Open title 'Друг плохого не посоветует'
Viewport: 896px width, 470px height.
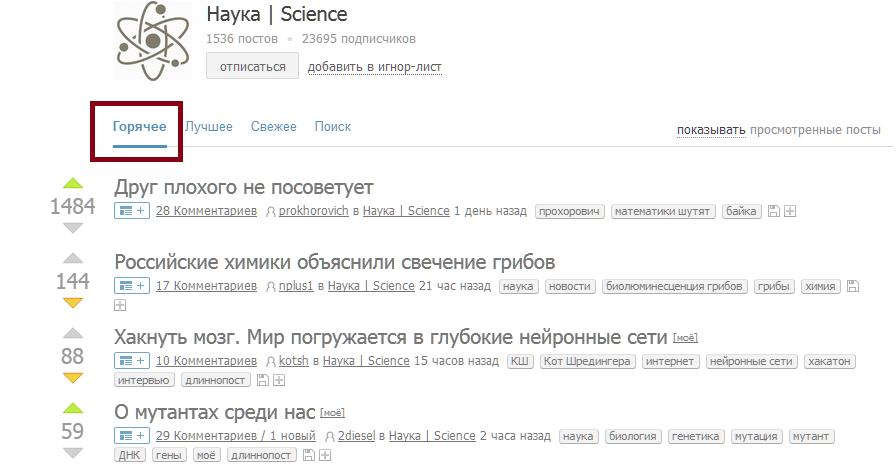click(x=243, y=187)
